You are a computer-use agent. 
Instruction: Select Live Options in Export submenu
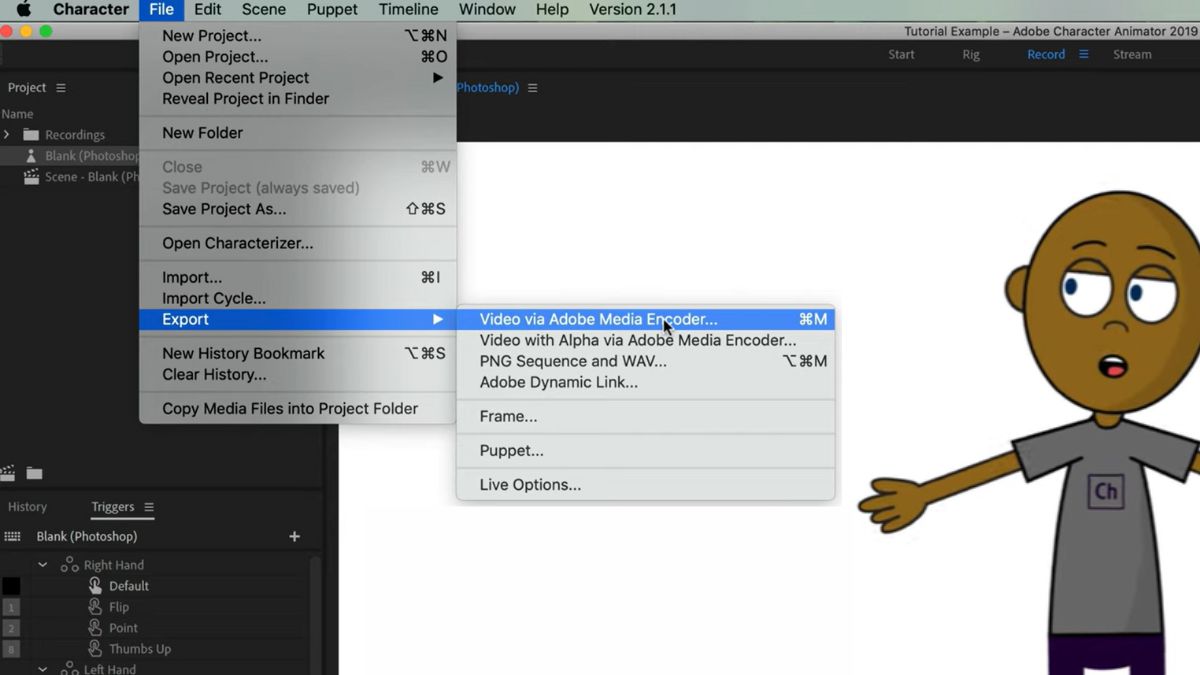(x=645, y=485)
